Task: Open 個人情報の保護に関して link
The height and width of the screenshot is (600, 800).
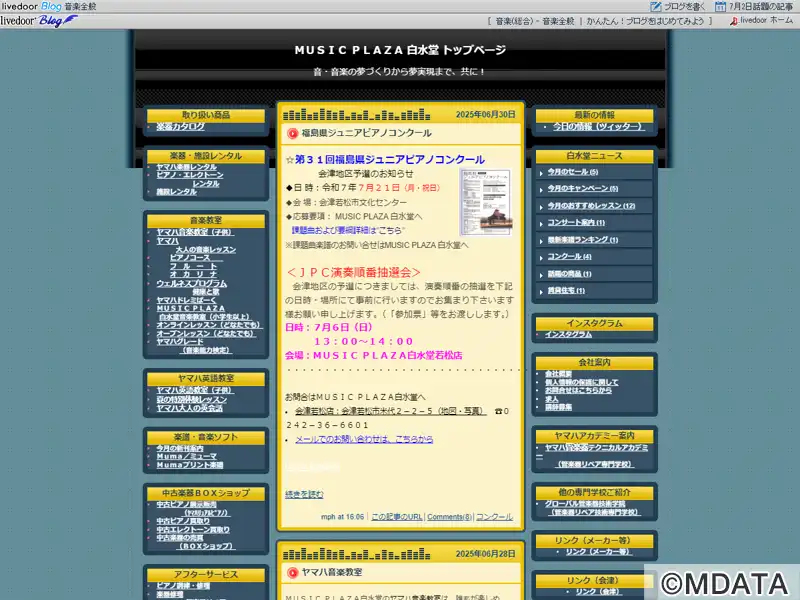Action: click(581, 382)
